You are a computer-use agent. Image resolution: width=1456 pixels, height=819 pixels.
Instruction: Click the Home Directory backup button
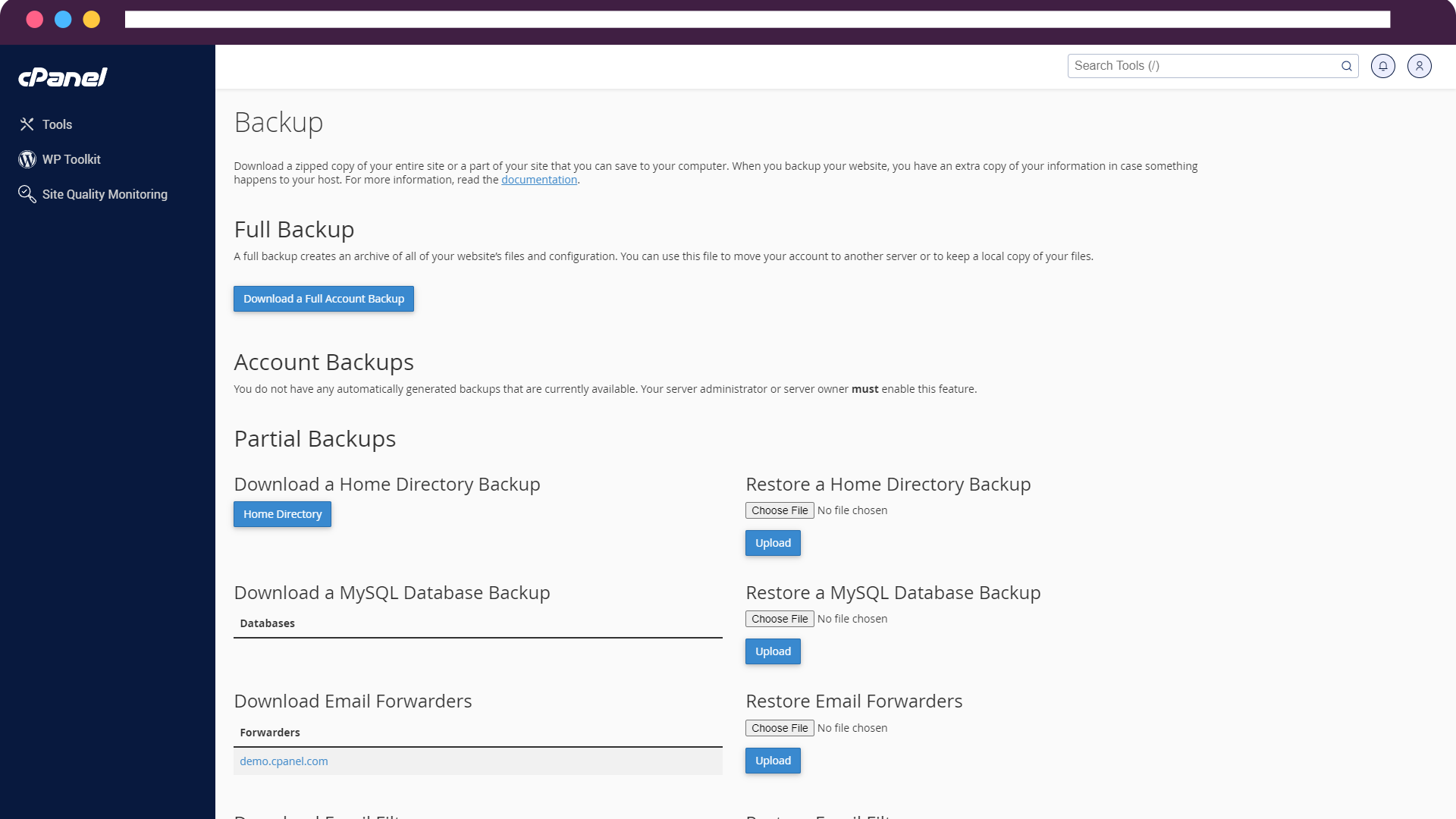click(282, 513)
